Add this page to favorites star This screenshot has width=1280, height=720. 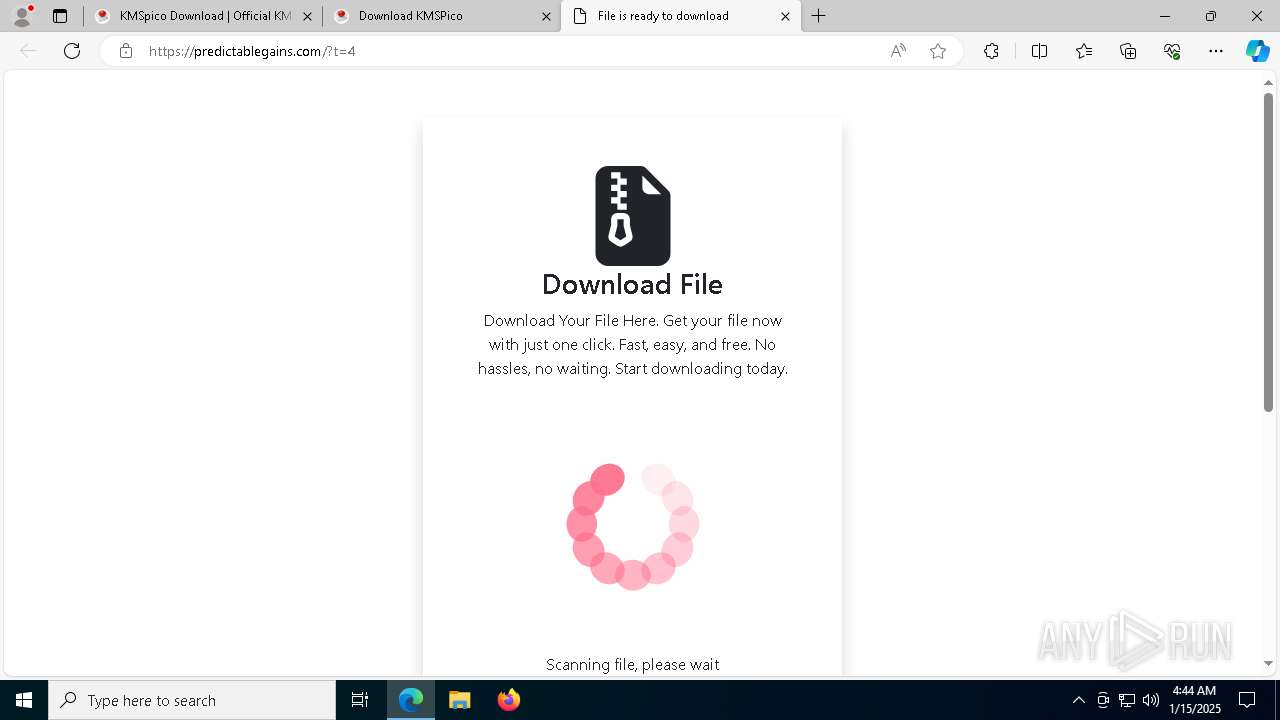[938, 51]
